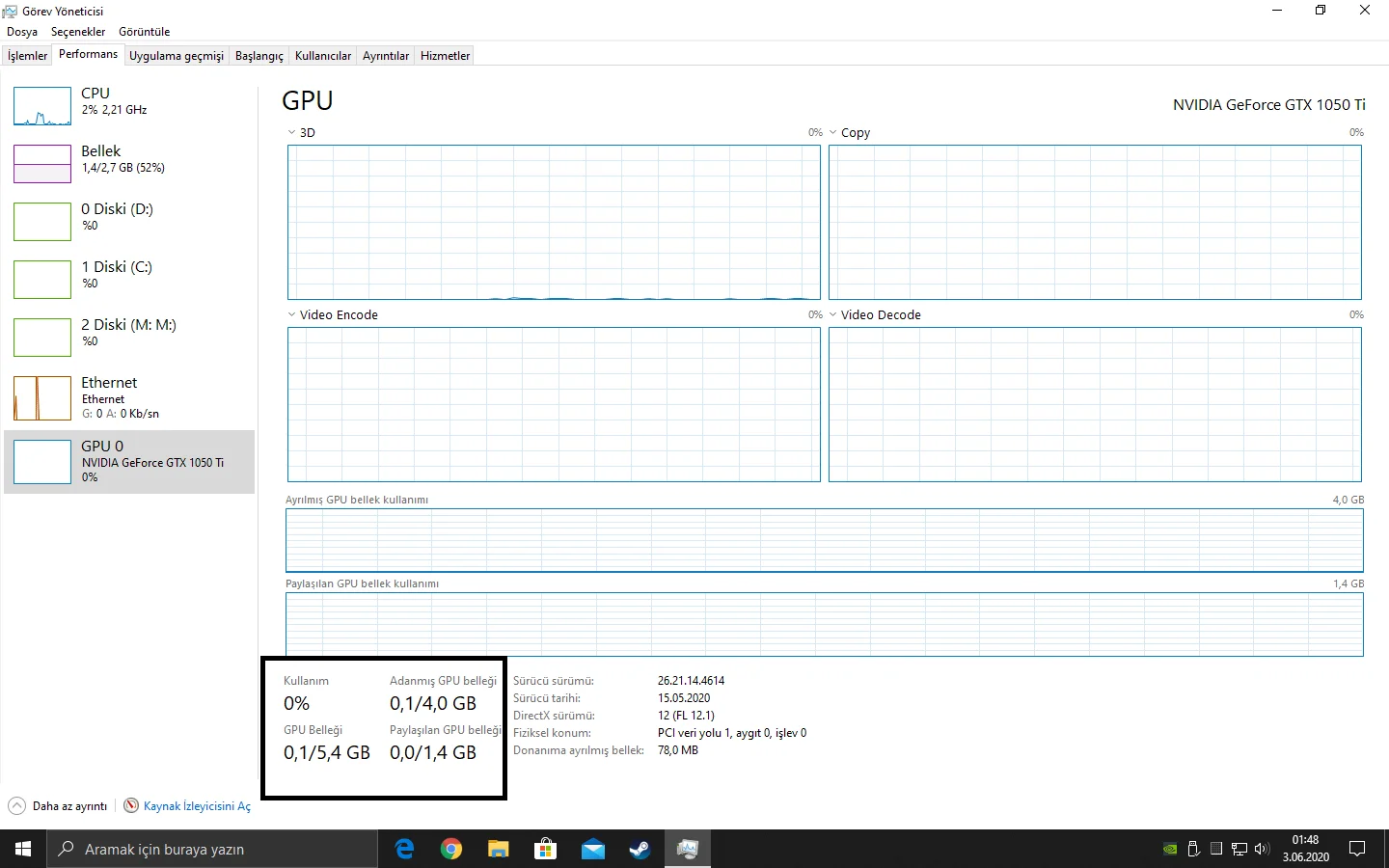The width and height of the screenshot is (1389, 868).
Task: Click the 4,0 GB graph scale label
Action: pyautogui.click(x=1348, y=500)
